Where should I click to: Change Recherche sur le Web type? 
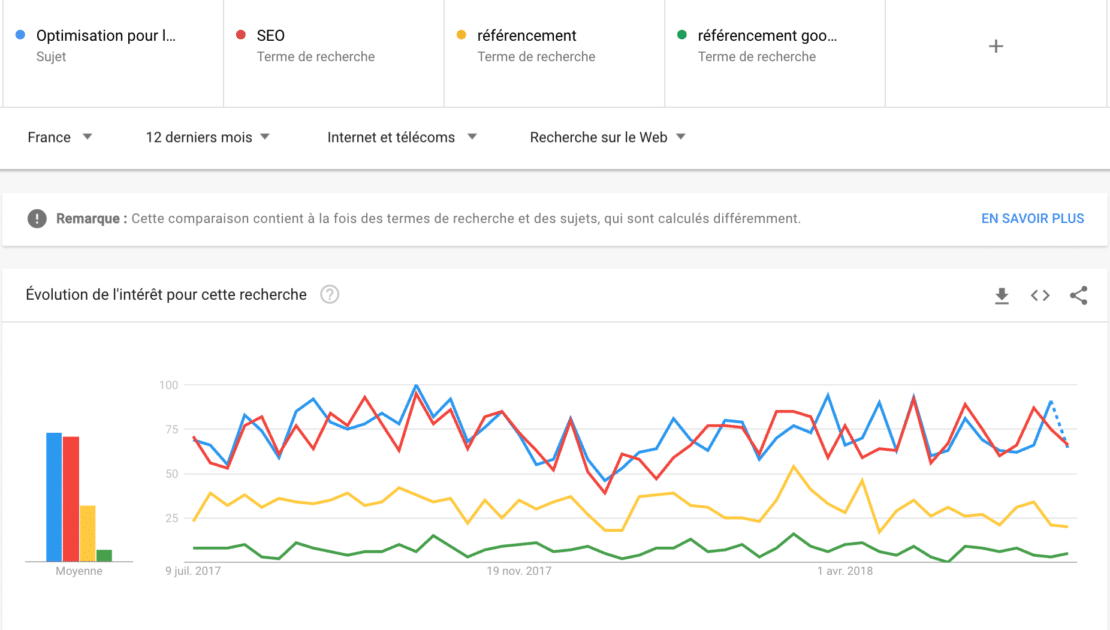tap(608, 137)
